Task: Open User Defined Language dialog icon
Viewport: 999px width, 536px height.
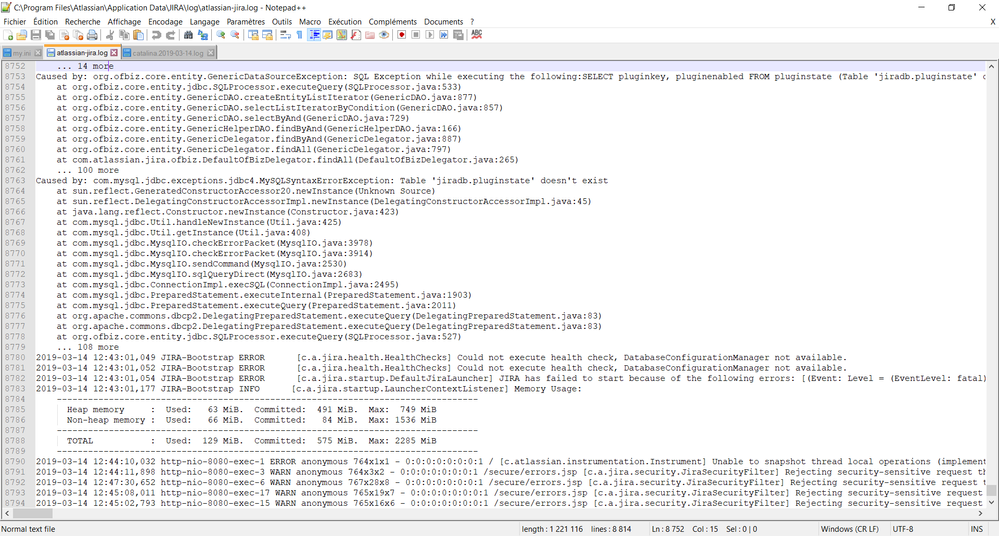Action: 327,34
